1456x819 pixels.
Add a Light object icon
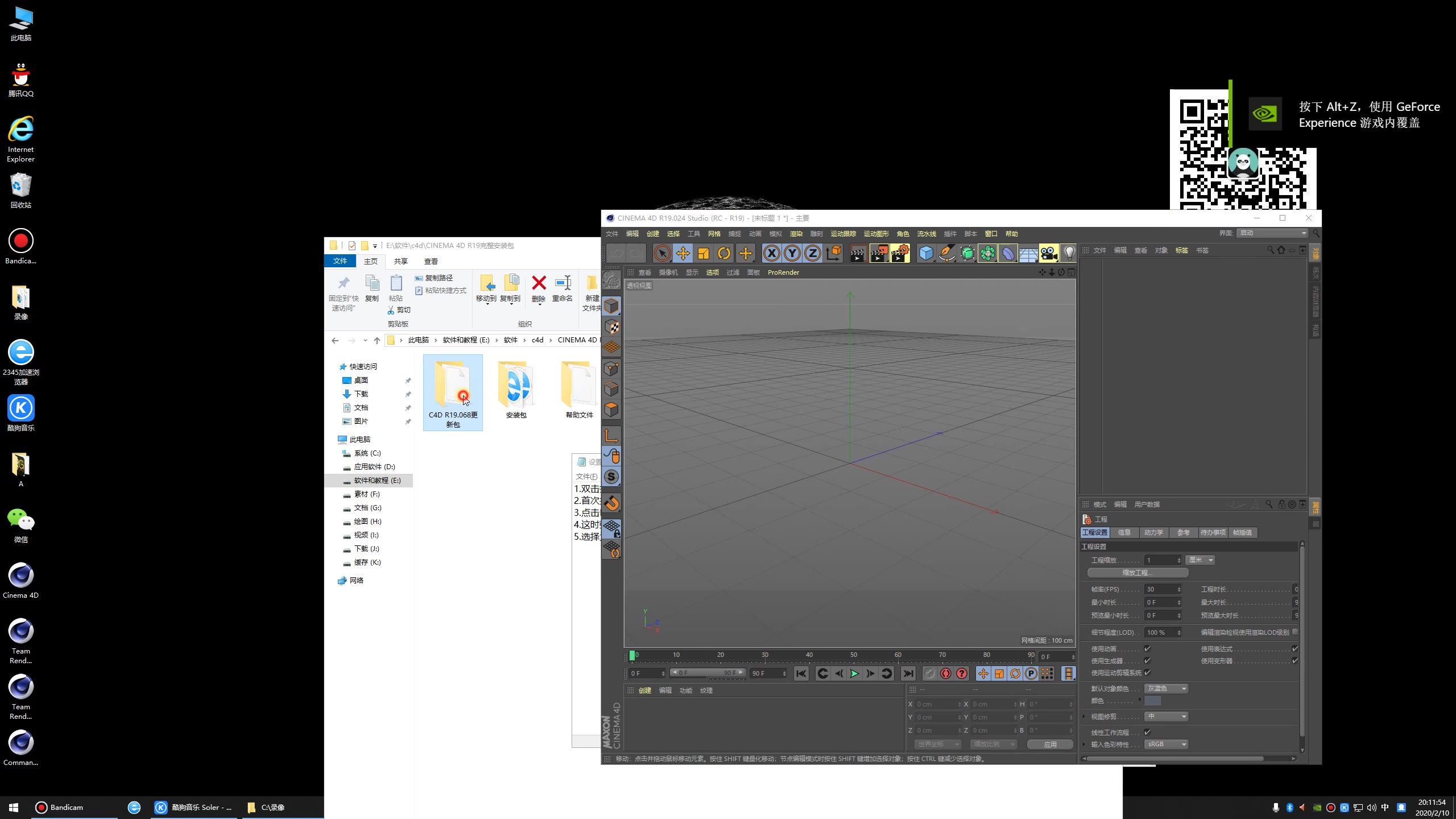point(1069,254)
